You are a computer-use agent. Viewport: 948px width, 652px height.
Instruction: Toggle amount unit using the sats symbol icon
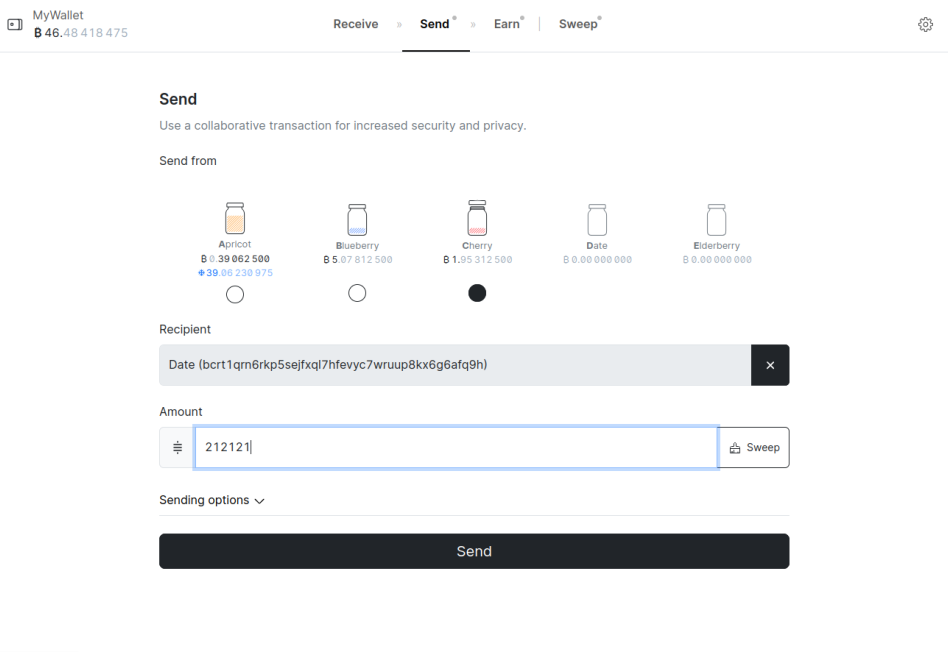pyautogui.click(x=177, y=448)
